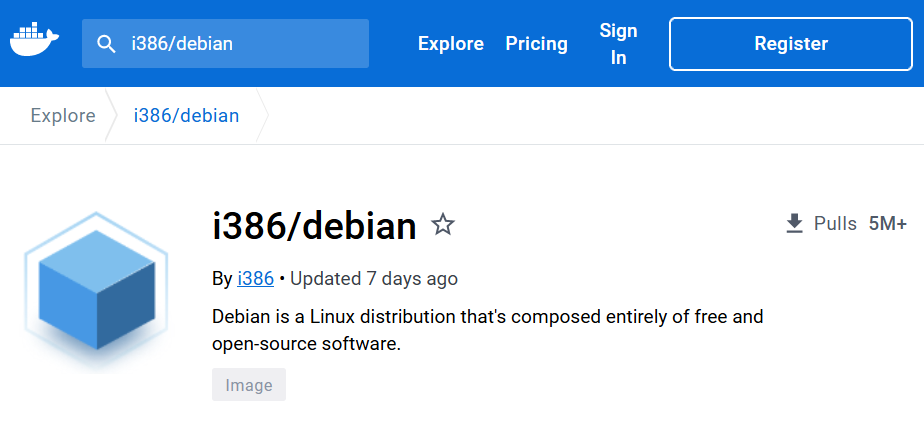Screen dimensions: 924x432
Task: Click the i386/debian page heading
Action: tap(314, 226)
